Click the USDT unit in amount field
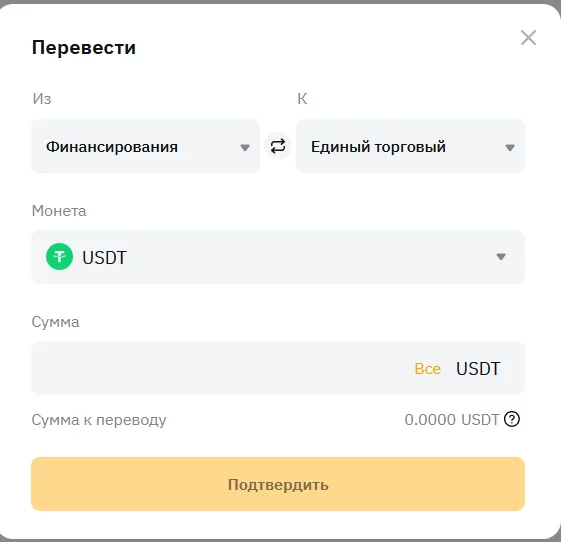The image size is (561, 542). tap(478, 368)
